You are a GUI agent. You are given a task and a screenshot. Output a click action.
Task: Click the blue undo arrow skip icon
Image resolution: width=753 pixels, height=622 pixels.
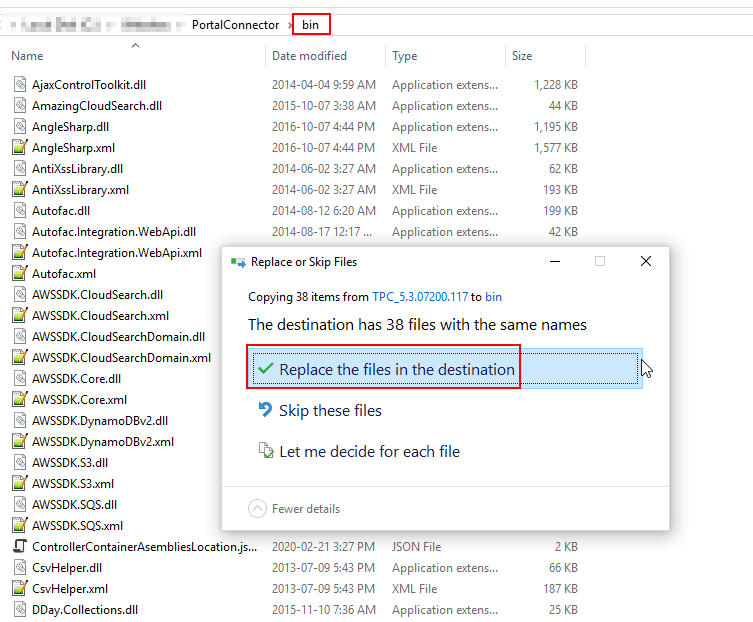pos(265,410)
